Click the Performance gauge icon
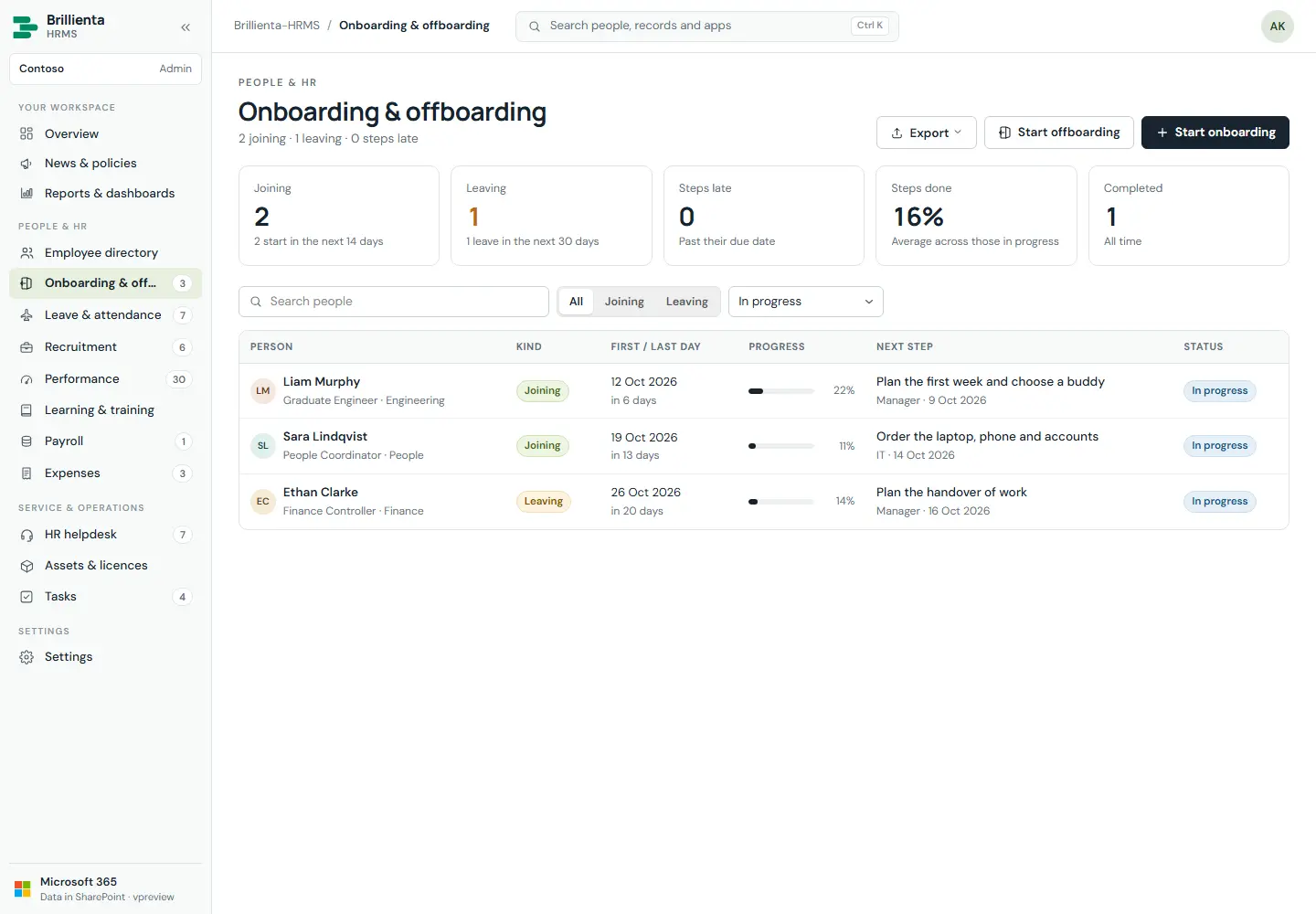The image size is (1316, 914). coord(27,379)
